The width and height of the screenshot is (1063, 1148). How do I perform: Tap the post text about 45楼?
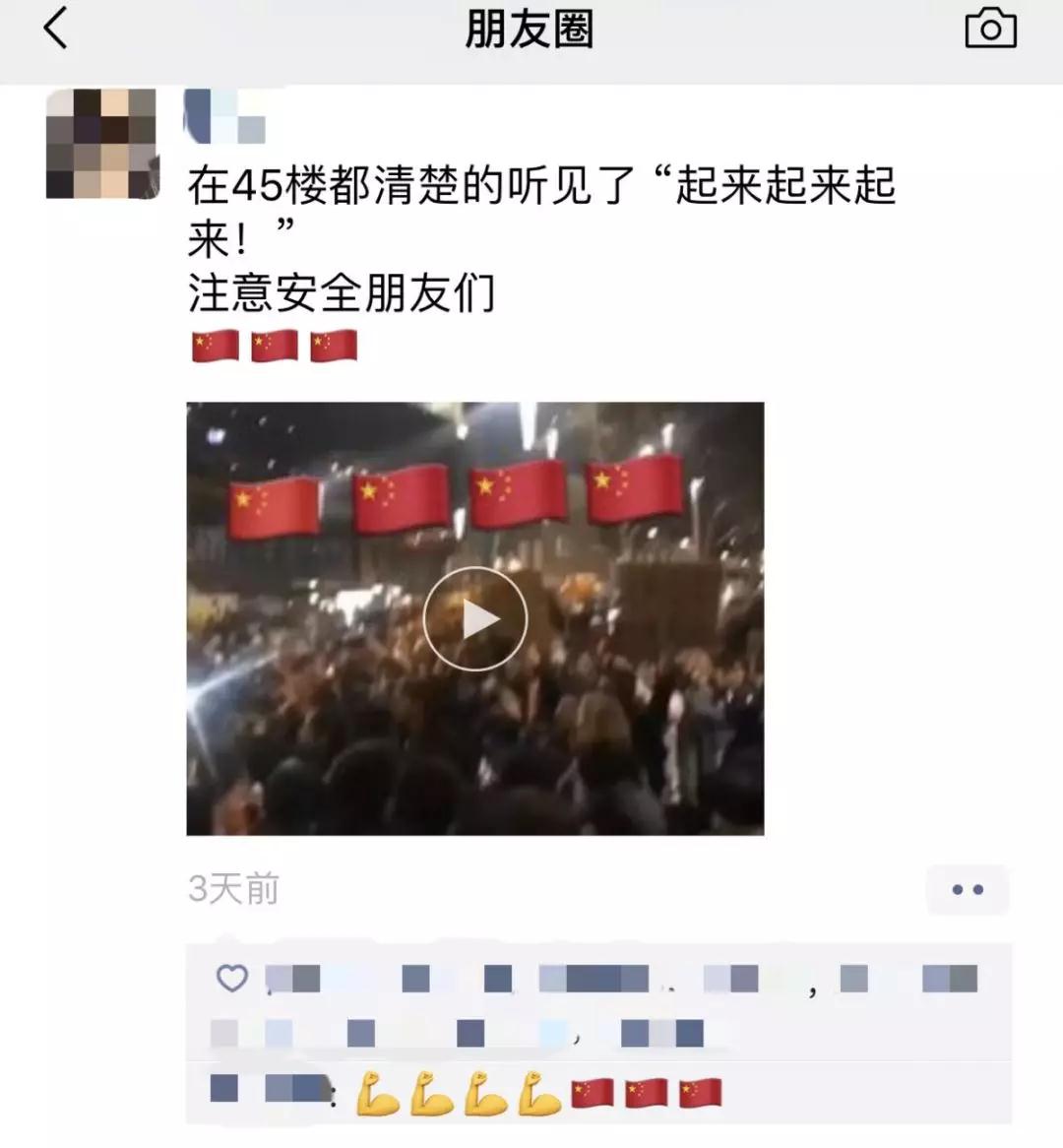click(x=541, y=212)
